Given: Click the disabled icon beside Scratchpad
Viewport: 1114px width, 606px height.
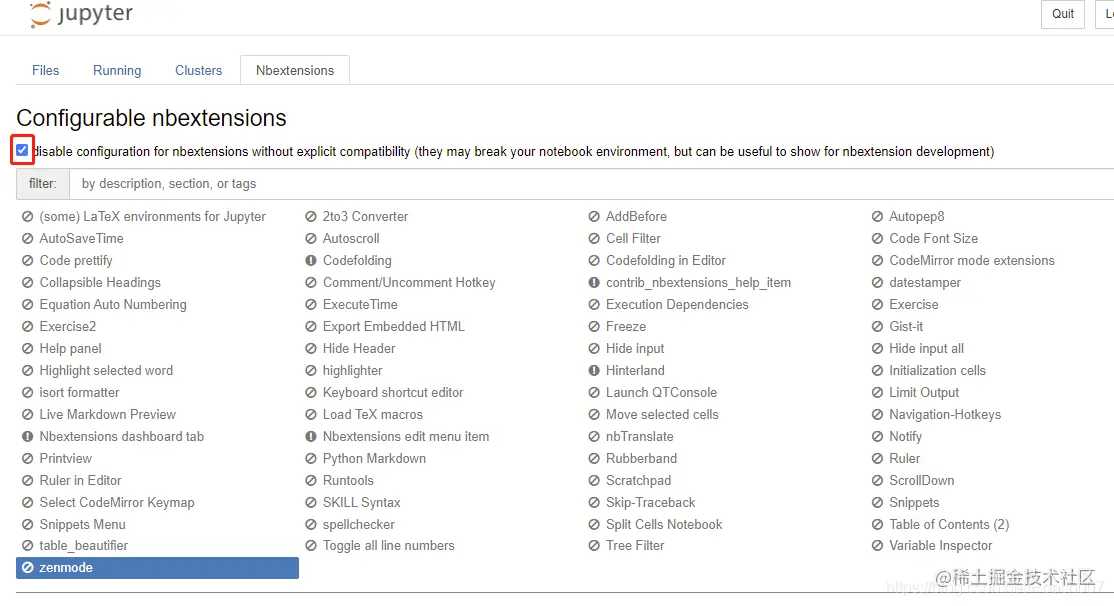Looking at the screenshot, I should tap(594, 481).
